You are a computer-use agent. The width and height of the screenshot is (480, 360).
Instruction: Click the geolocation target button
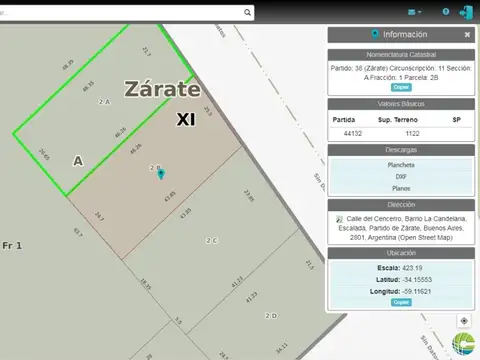pyautogui.click(x=464, y=321)
